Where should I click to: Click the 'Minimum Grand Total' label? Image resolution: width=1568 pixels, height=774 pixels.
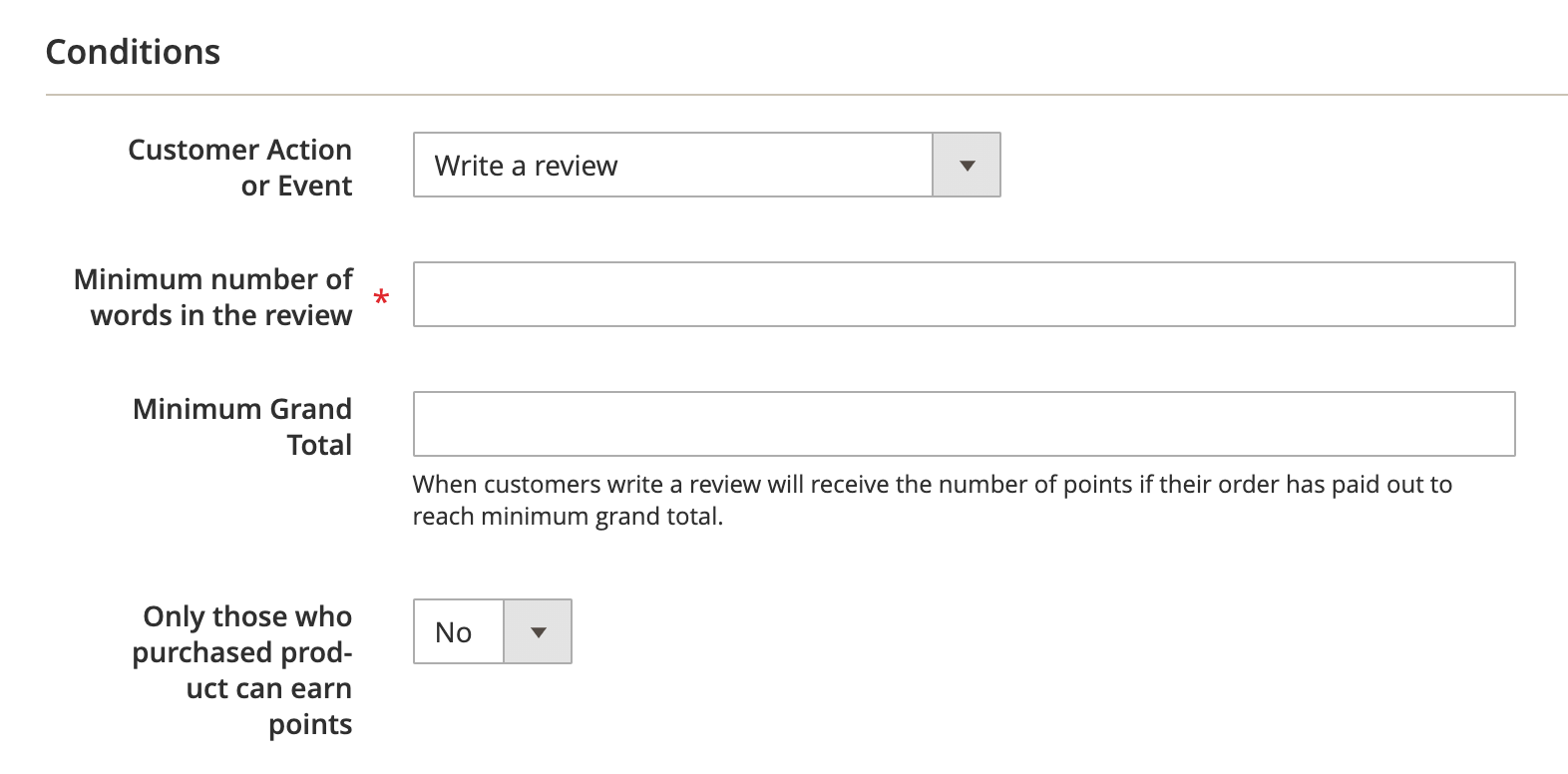(x=242, y=426)
